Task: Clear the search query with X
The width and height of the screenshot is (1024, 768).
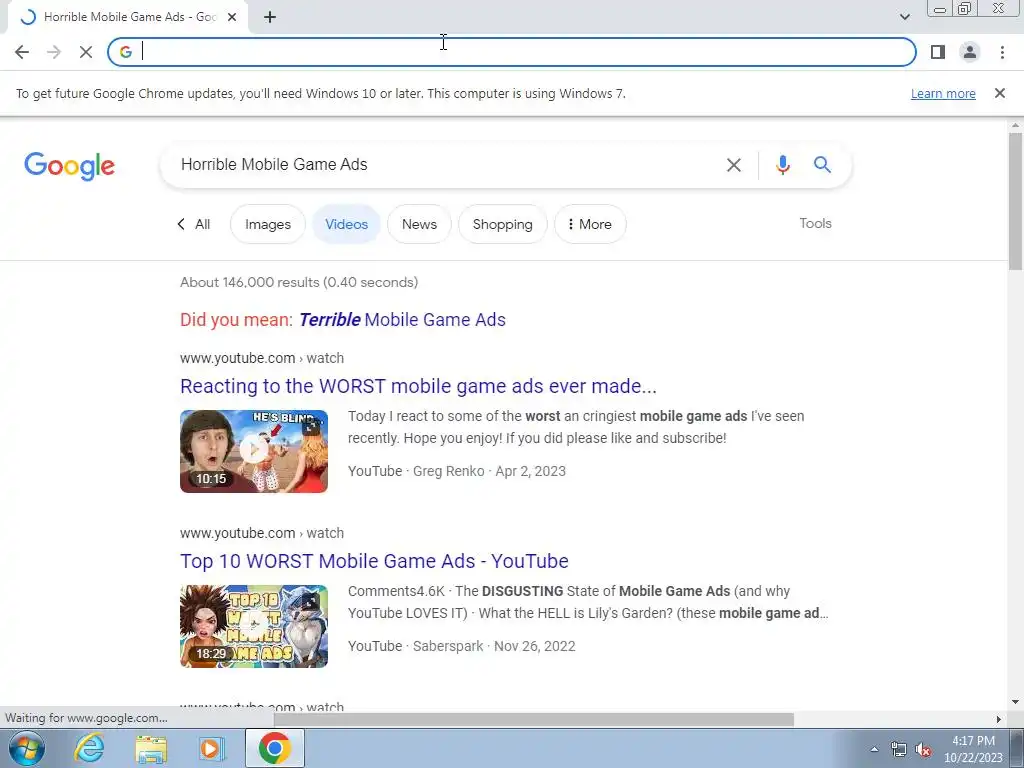Action: [x=733, y=165]
